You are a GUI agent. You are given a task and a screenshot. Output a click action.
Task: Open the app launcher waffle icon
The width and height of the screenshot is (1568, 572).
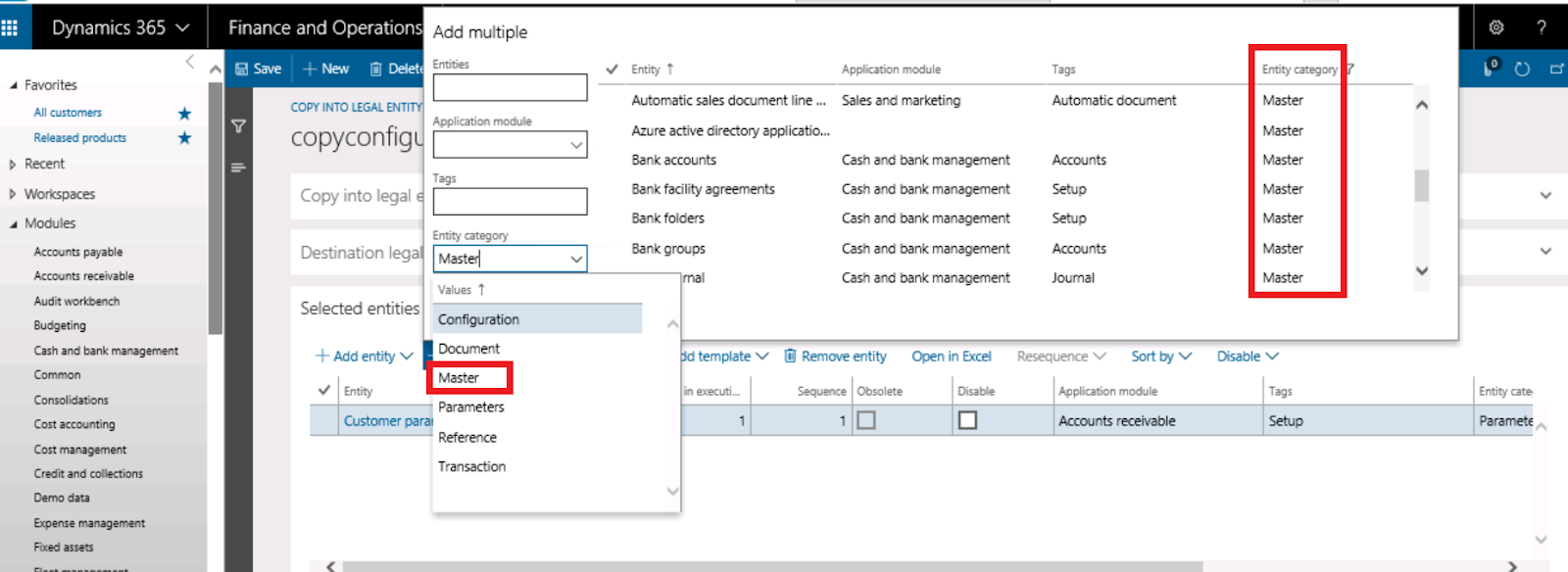tap(10, 27)
